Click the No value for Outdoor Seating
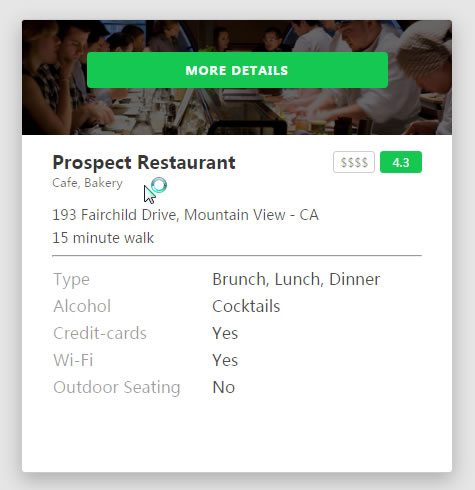The image size is (475, 490). (224, 387)
